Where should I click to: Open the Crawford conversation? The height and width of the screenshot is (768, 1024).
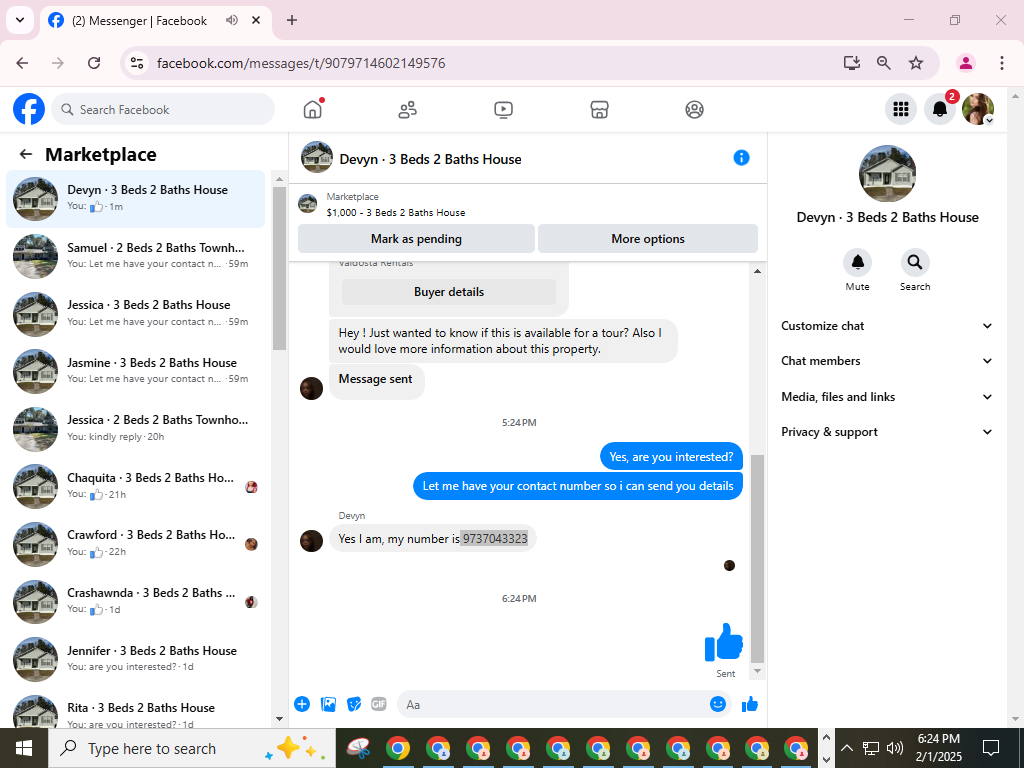tap(136, 543)
